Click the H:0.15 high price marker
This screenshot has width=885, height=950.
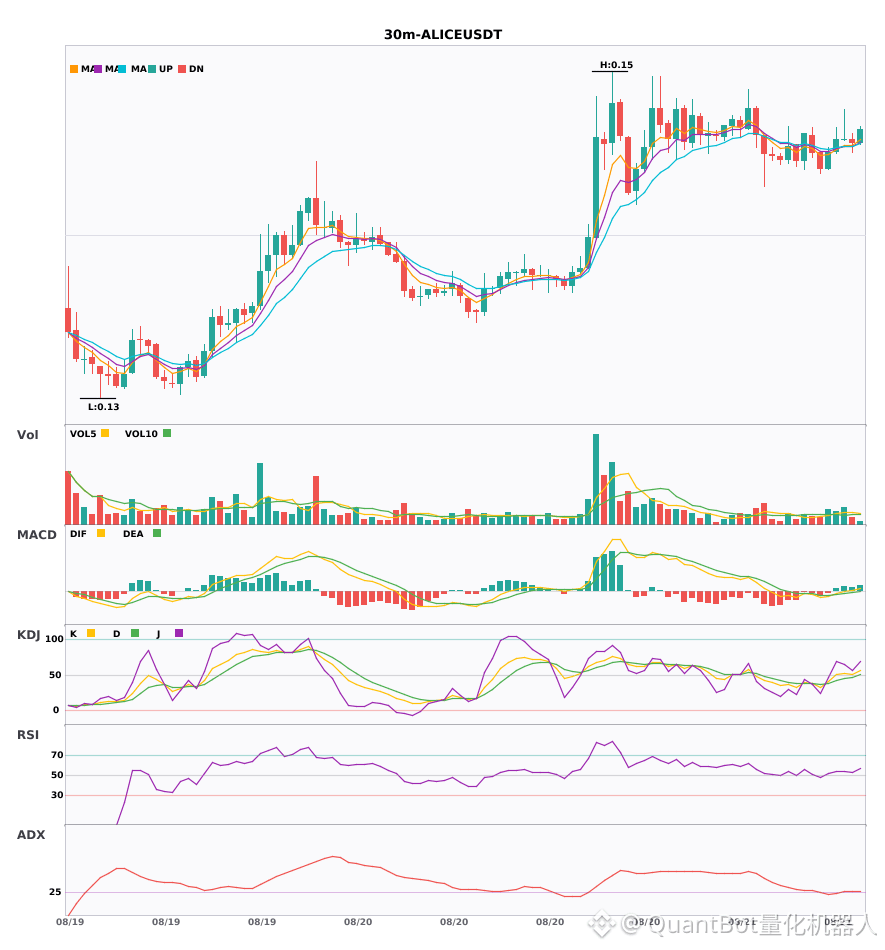[x=616, y=65]
